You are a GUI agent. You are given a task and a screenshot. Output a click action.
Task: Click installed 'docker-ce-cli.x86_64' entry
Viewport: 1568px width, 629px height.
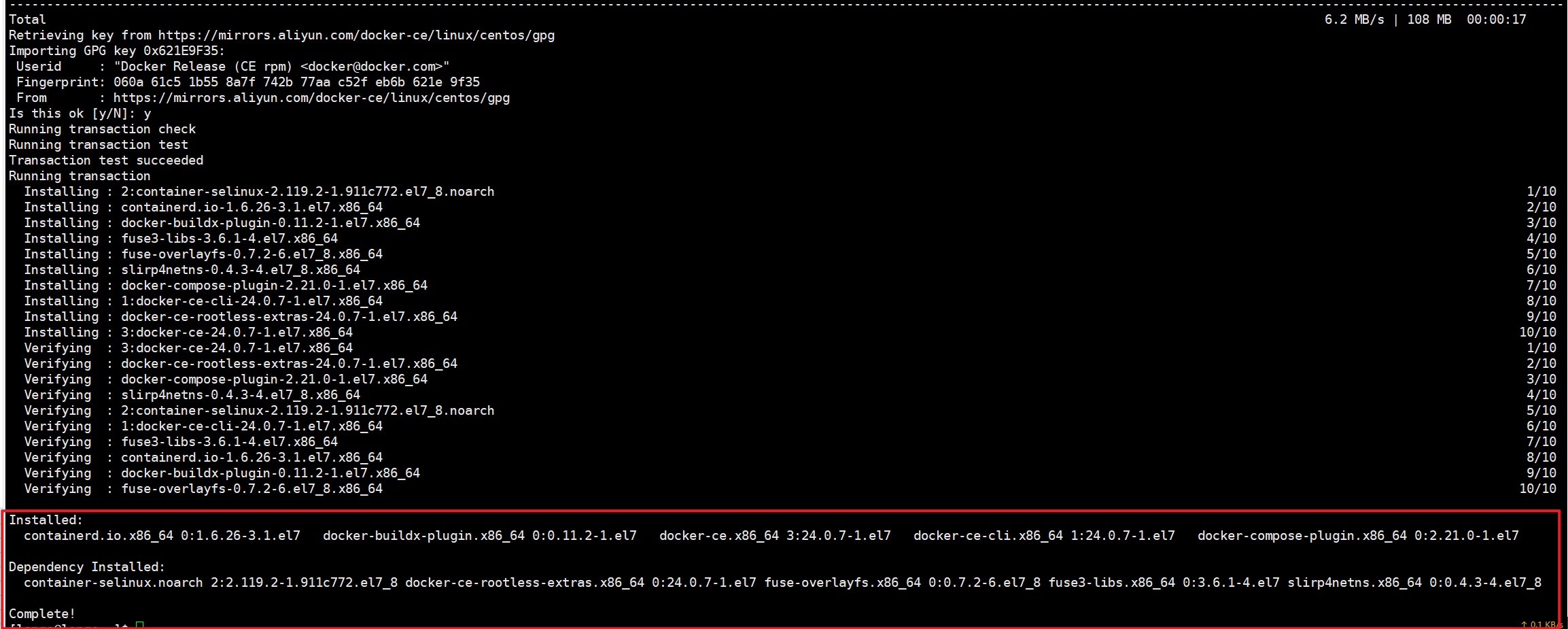click(x=1044, y=536)
